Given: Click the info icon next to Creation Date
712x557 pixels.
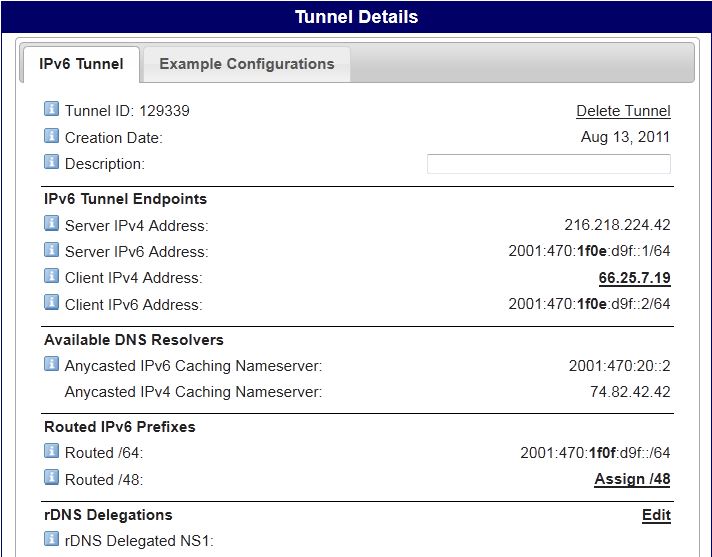Looking at the screenshot, I should [52, 136].
